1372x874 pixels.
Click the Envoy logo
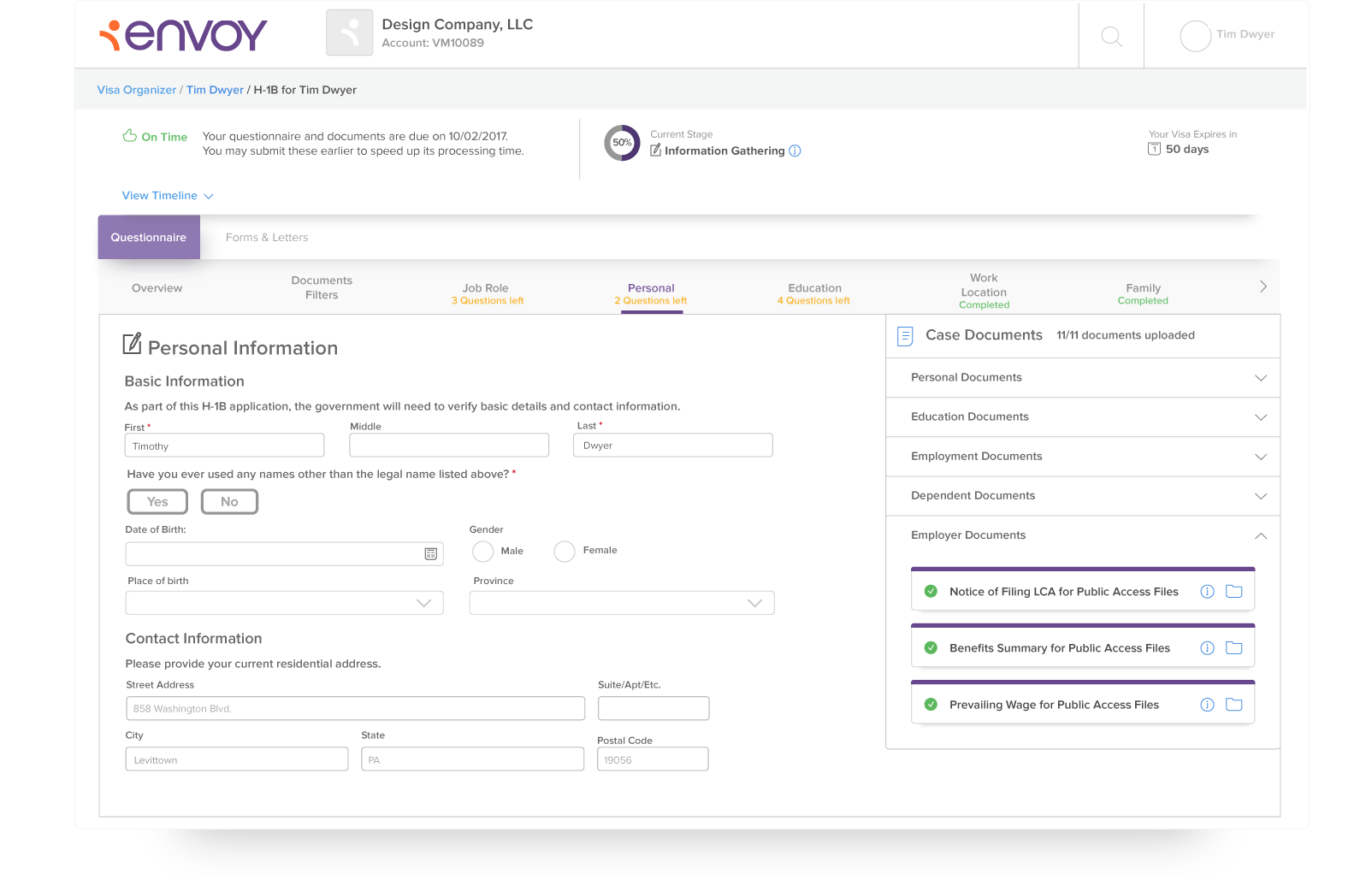coord(183,35)
